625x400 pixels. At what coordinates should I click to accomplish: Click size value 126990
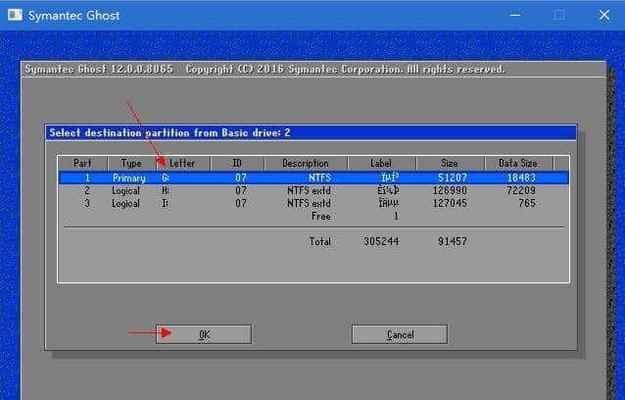[x=450, y=190]
